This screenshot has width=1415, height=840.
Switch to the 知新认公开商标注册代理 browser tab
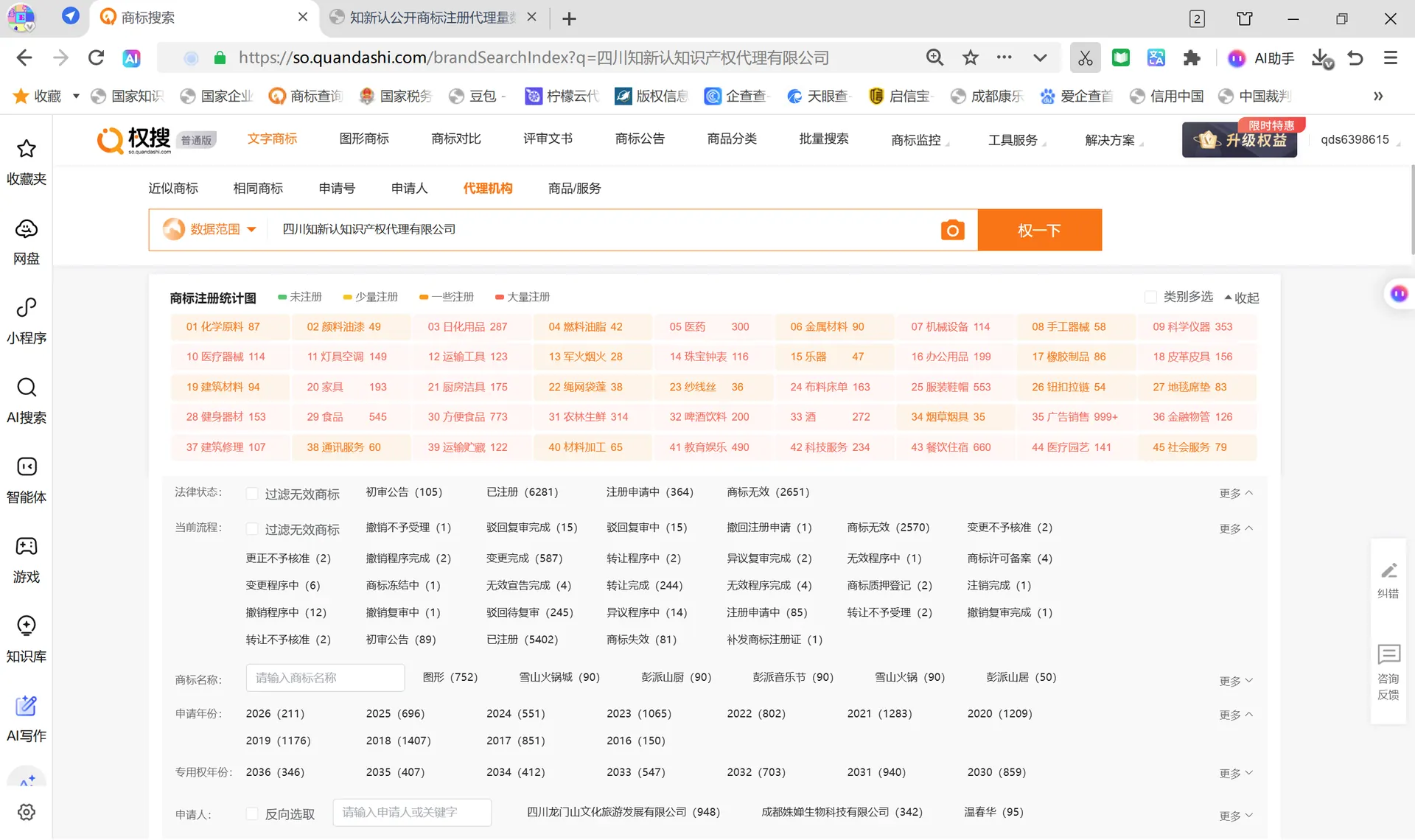coord(433,18)
